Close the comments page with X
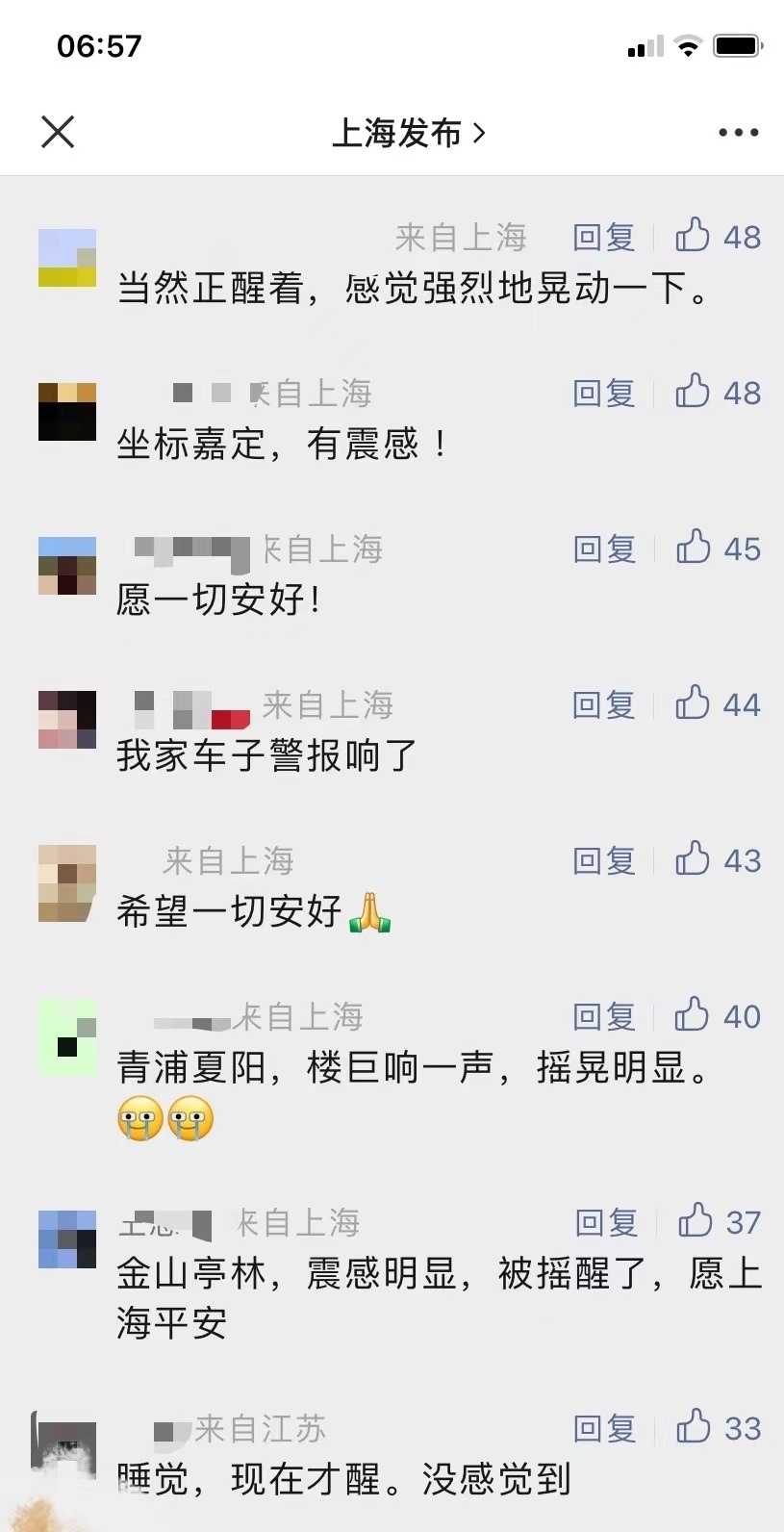Screen dimensions: 784x1532 tap(58, 132)
